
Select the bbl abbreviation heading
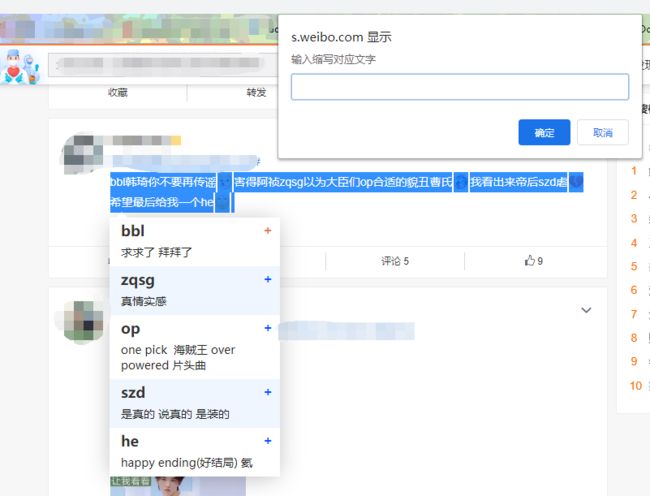(x=133, y=231)
